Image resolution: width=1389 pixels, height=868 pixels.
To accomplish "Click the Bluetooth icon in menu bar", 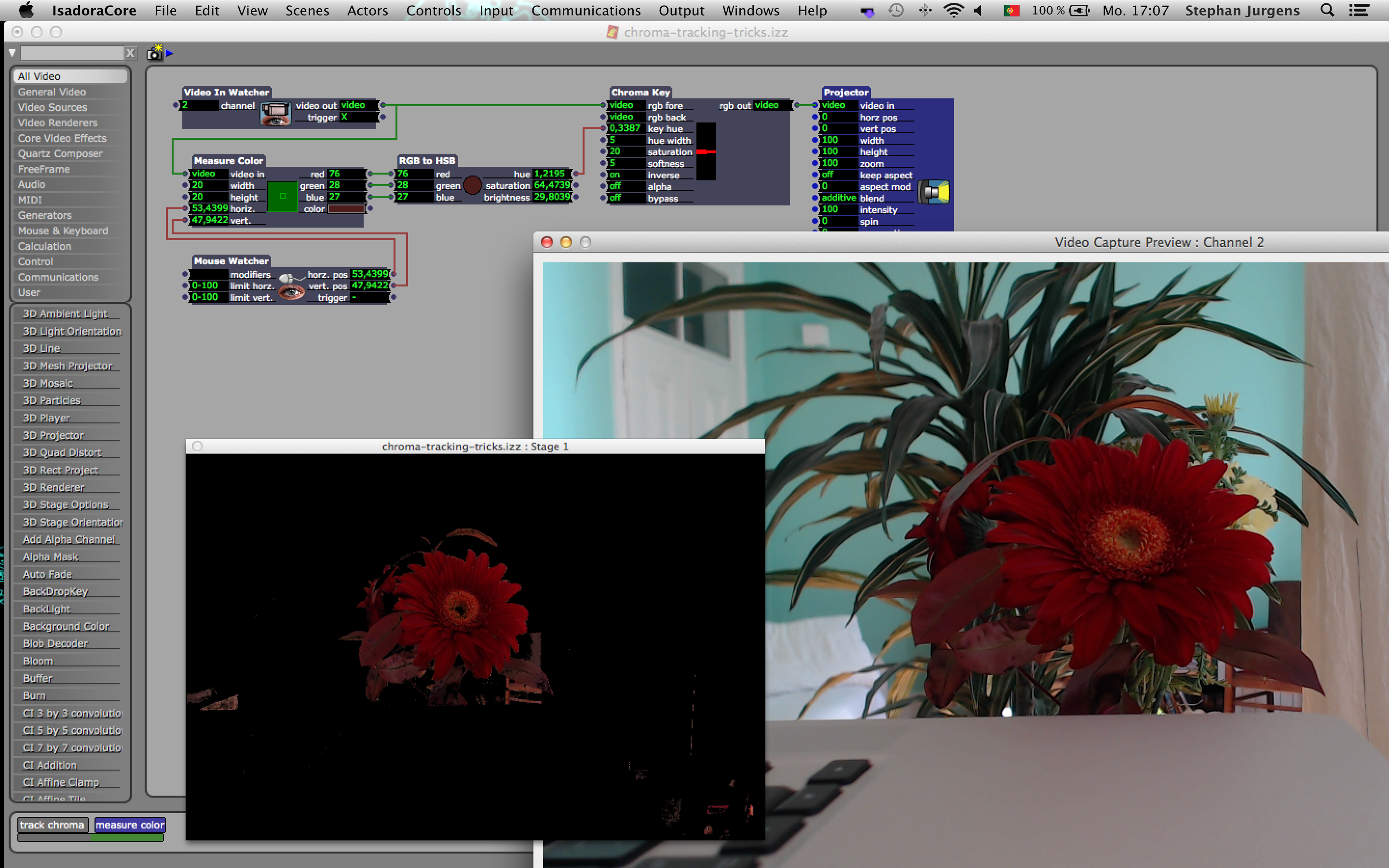I will tap(925, 10).
